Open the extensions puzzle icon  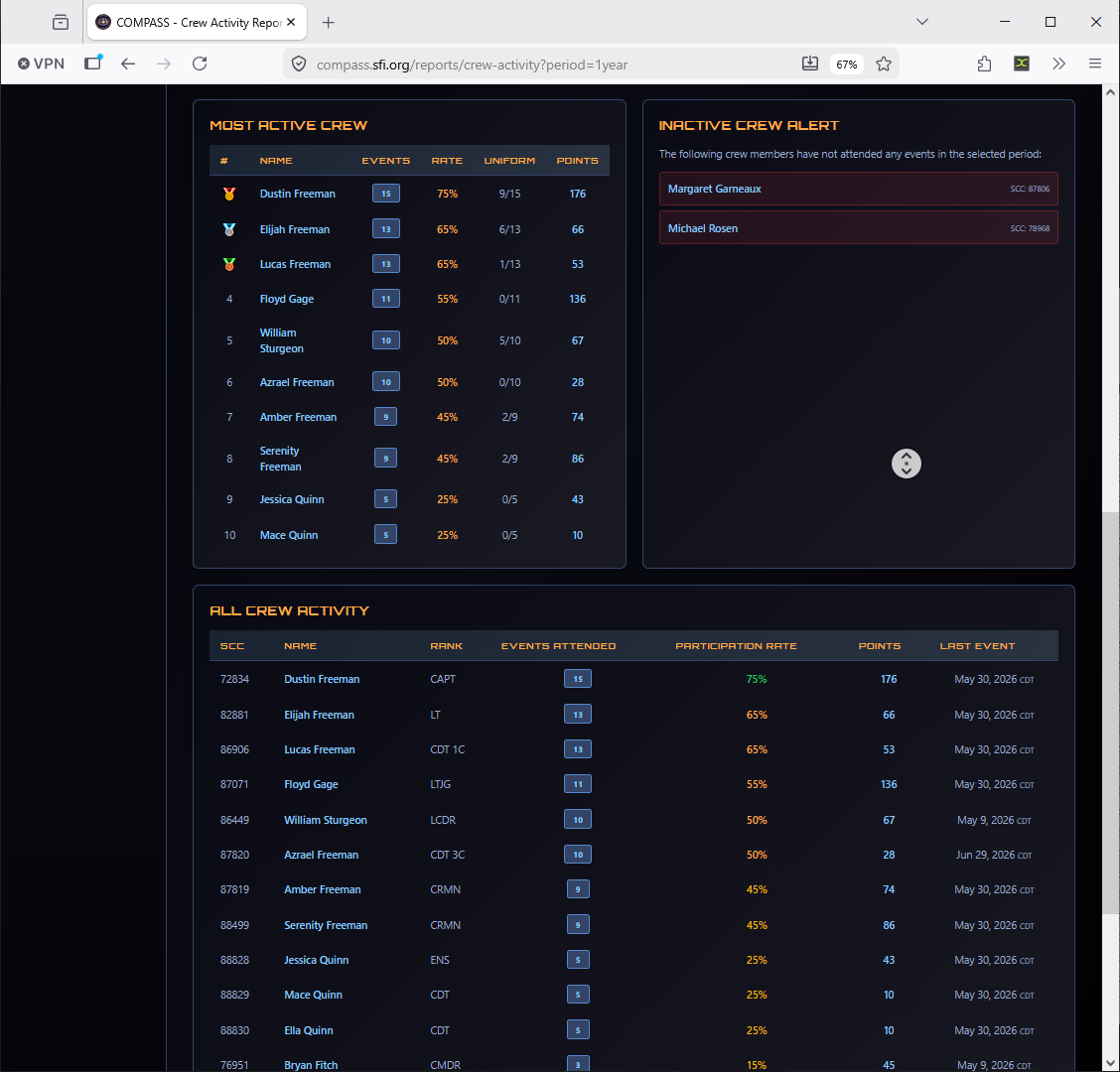point(984,64)
